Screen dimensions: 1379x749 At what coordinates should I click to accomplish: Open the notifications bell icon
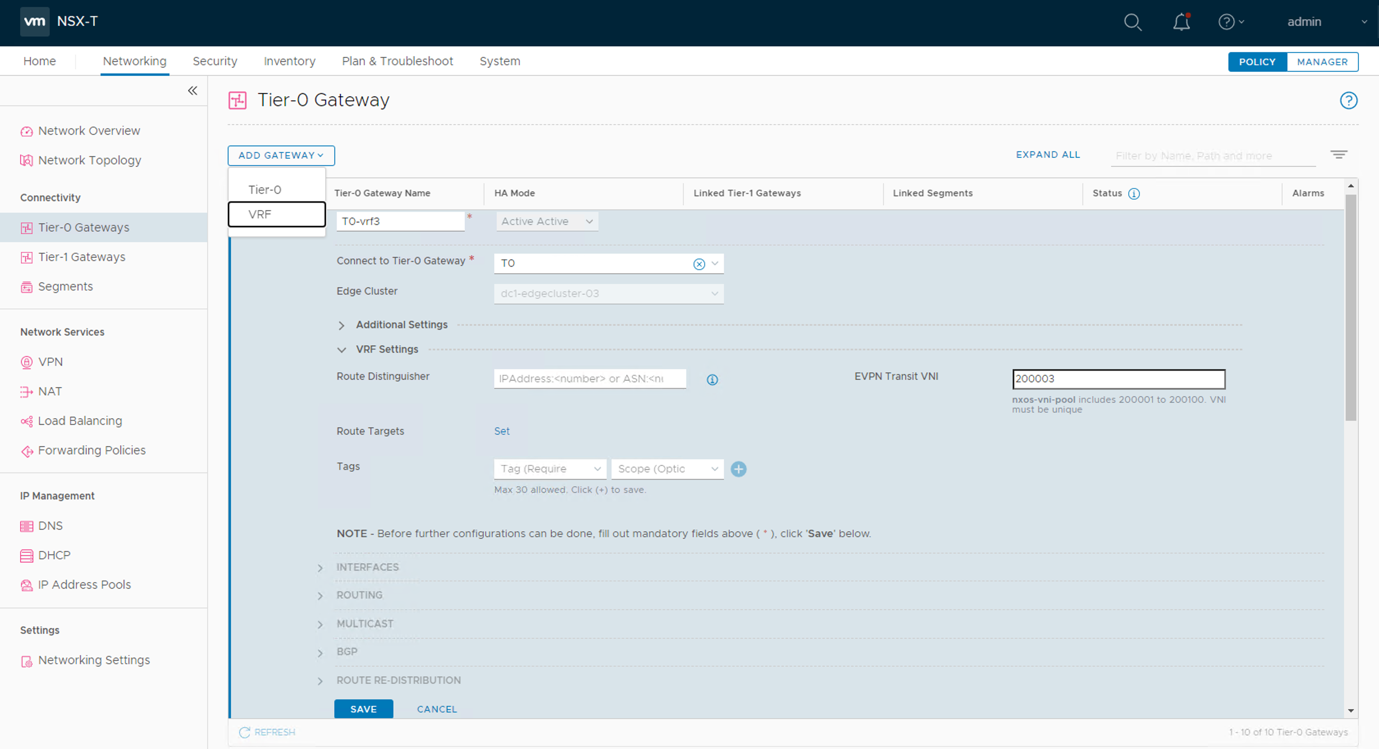click(x=1181, y=22)
